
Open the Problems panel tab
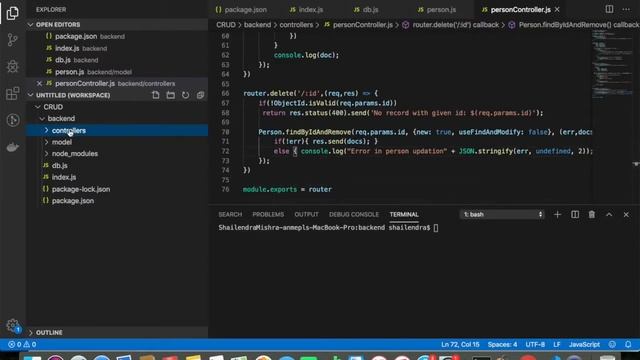pos(268,214)
